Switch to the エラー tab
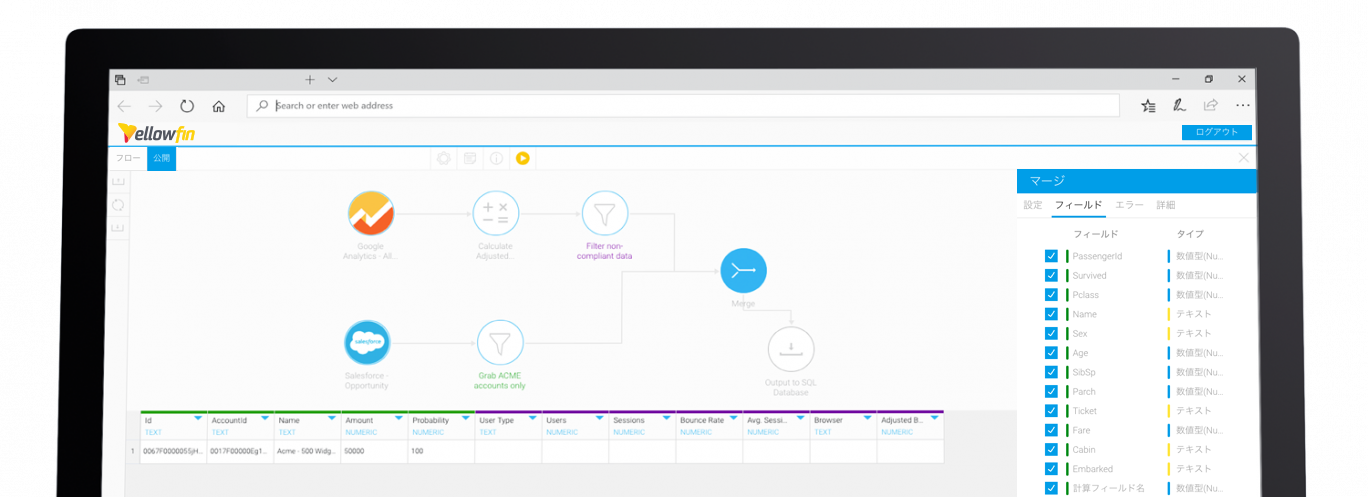Image resolution: width=1368 pixels, height=497 pixels. click(1129, 205)
